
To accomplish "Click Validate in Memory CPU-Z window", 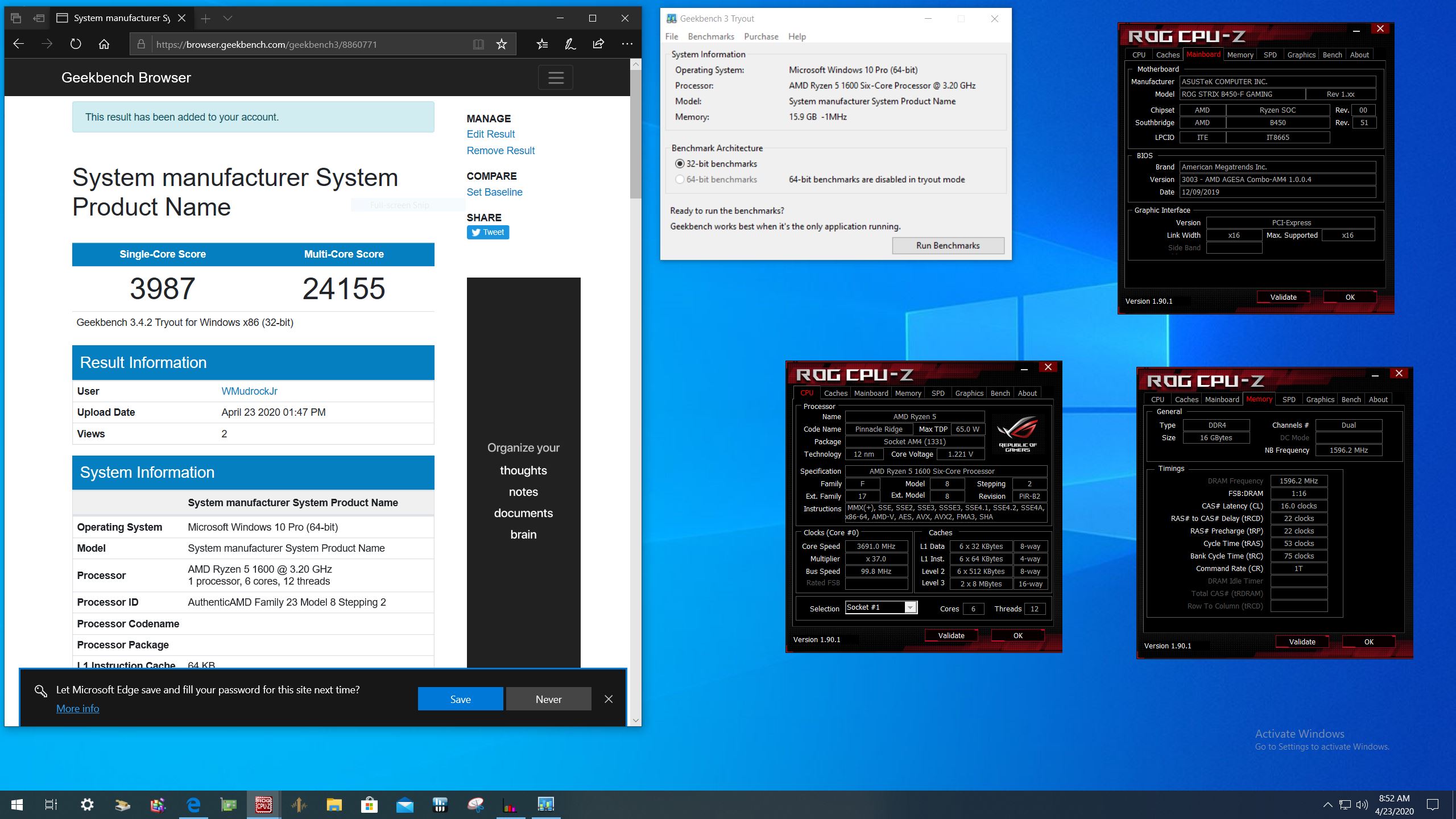I will [x=1302, y=642].
